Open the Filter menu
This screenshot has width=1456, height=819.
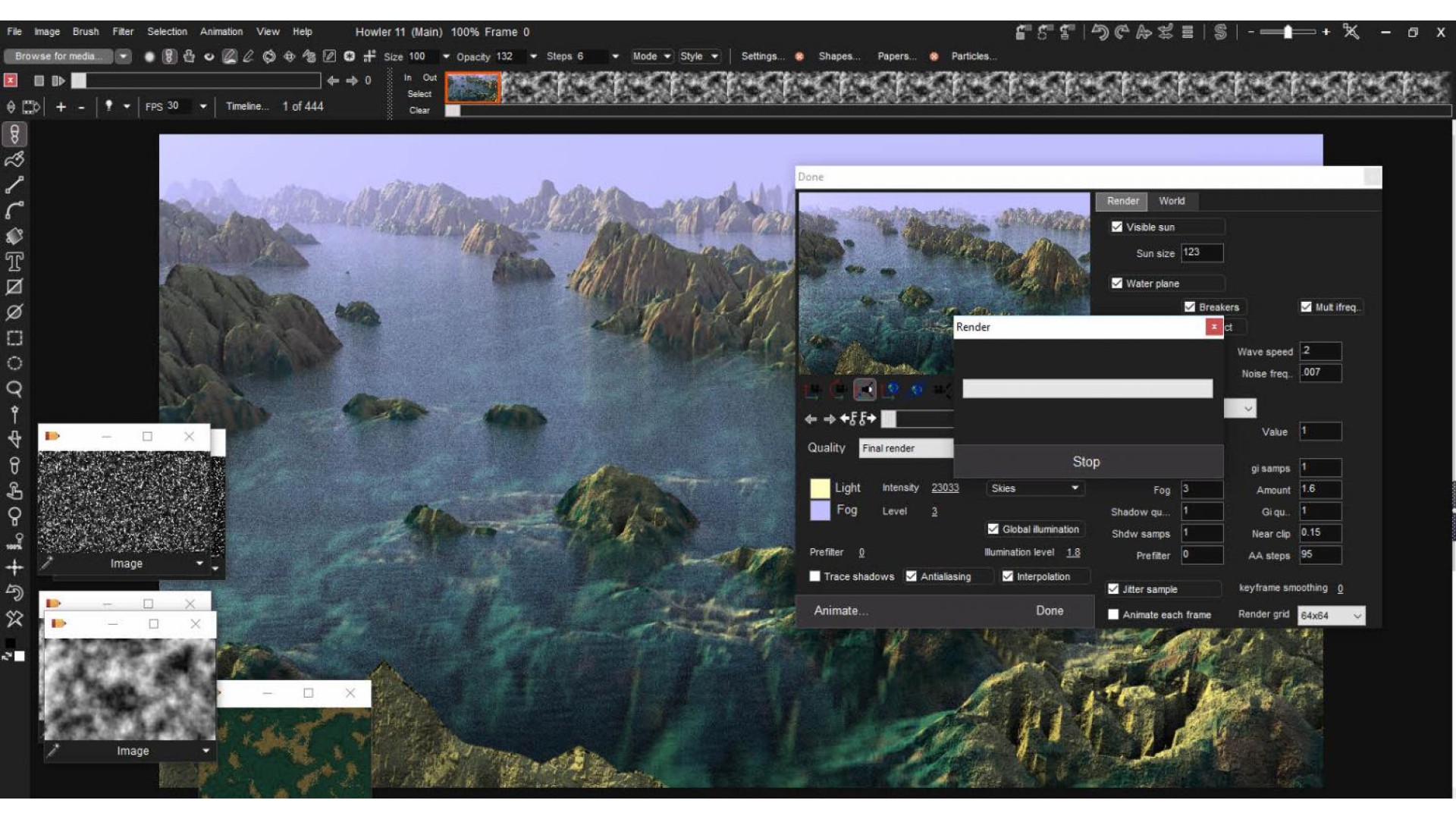(123, 32)
